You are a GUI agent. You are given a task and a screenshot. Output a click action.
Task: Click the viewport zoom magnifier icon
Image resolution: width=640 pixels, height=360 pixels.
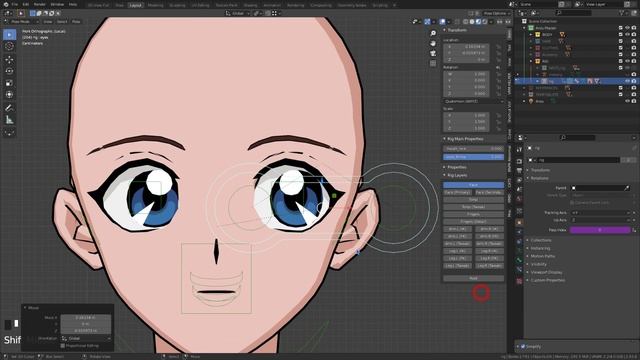tap(433, 33)
